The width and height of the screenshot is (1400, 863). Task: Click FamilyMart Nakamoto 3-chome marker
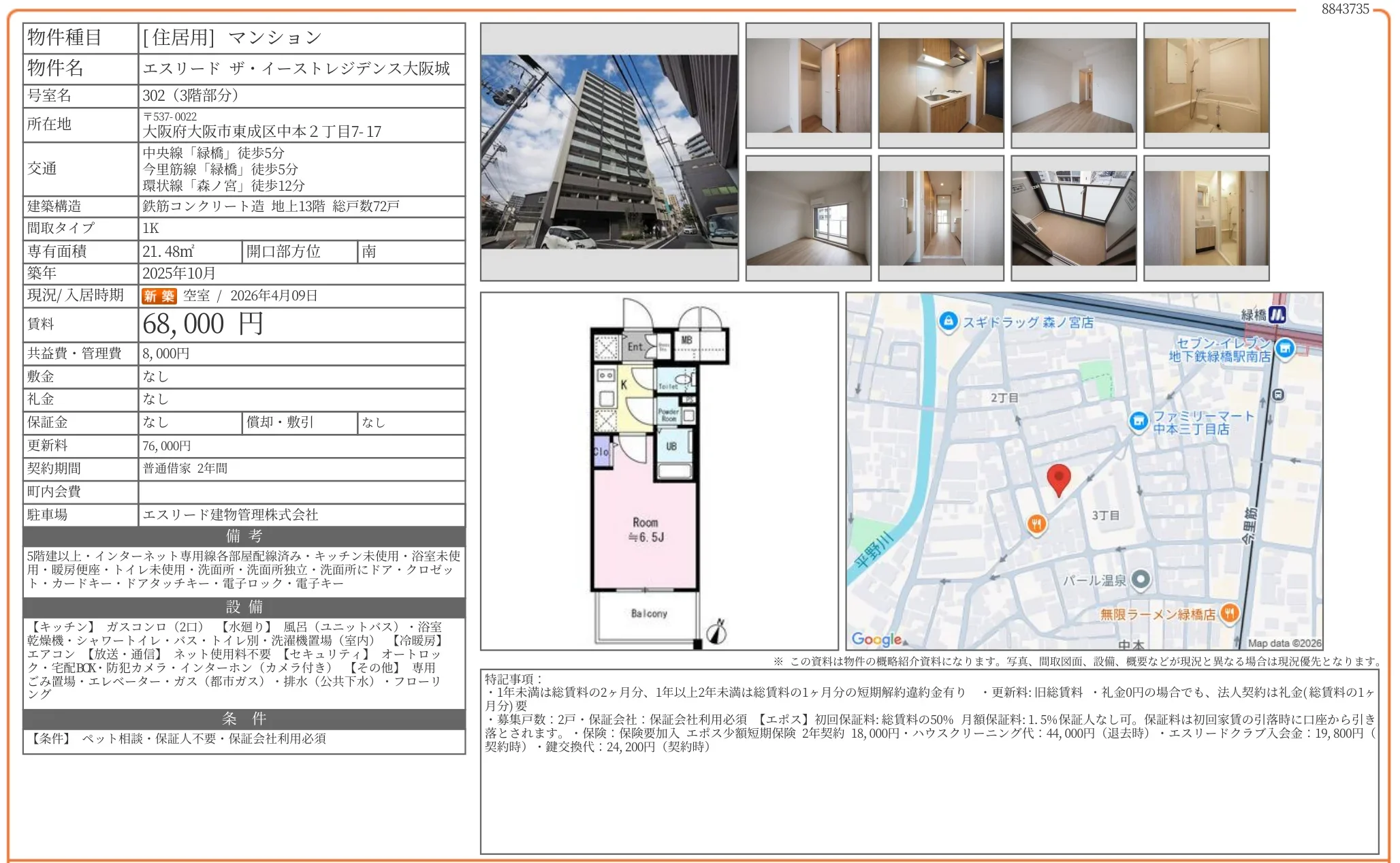click(1138, 422)
